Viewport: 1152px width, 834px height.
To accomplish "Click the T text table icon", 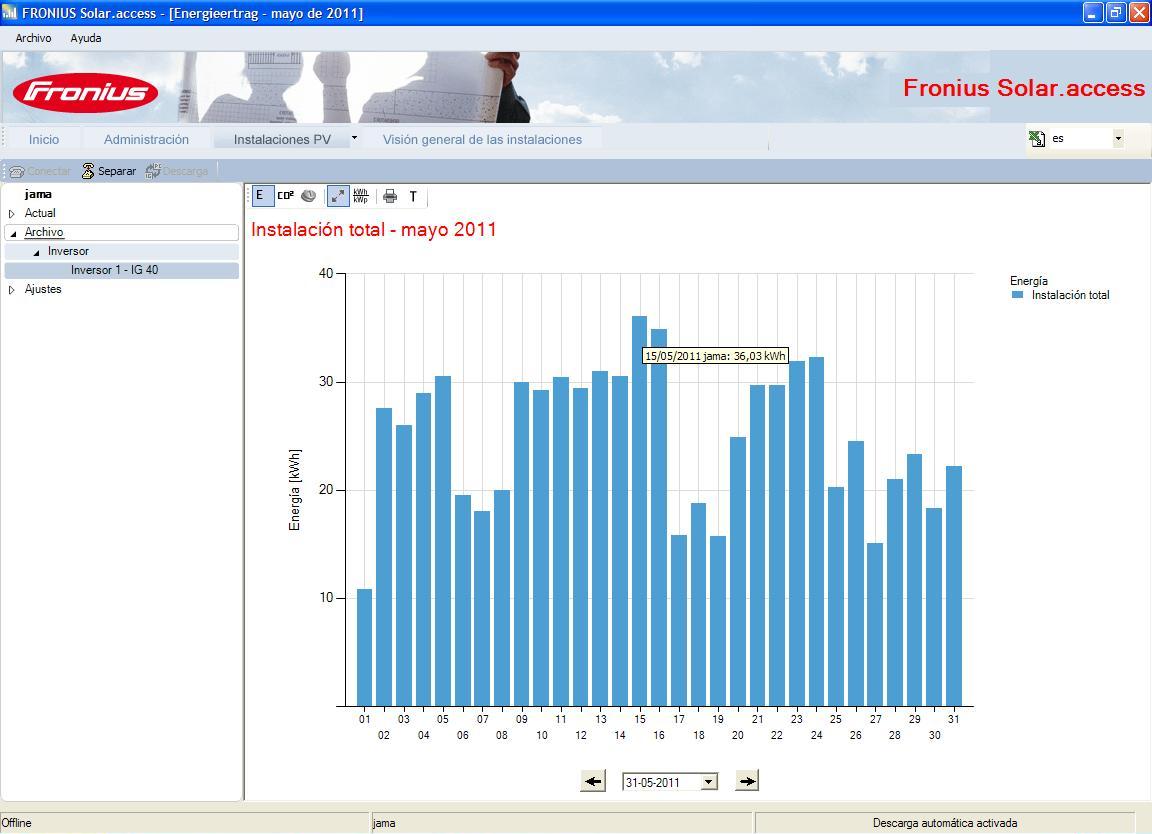I will point(413,196).
